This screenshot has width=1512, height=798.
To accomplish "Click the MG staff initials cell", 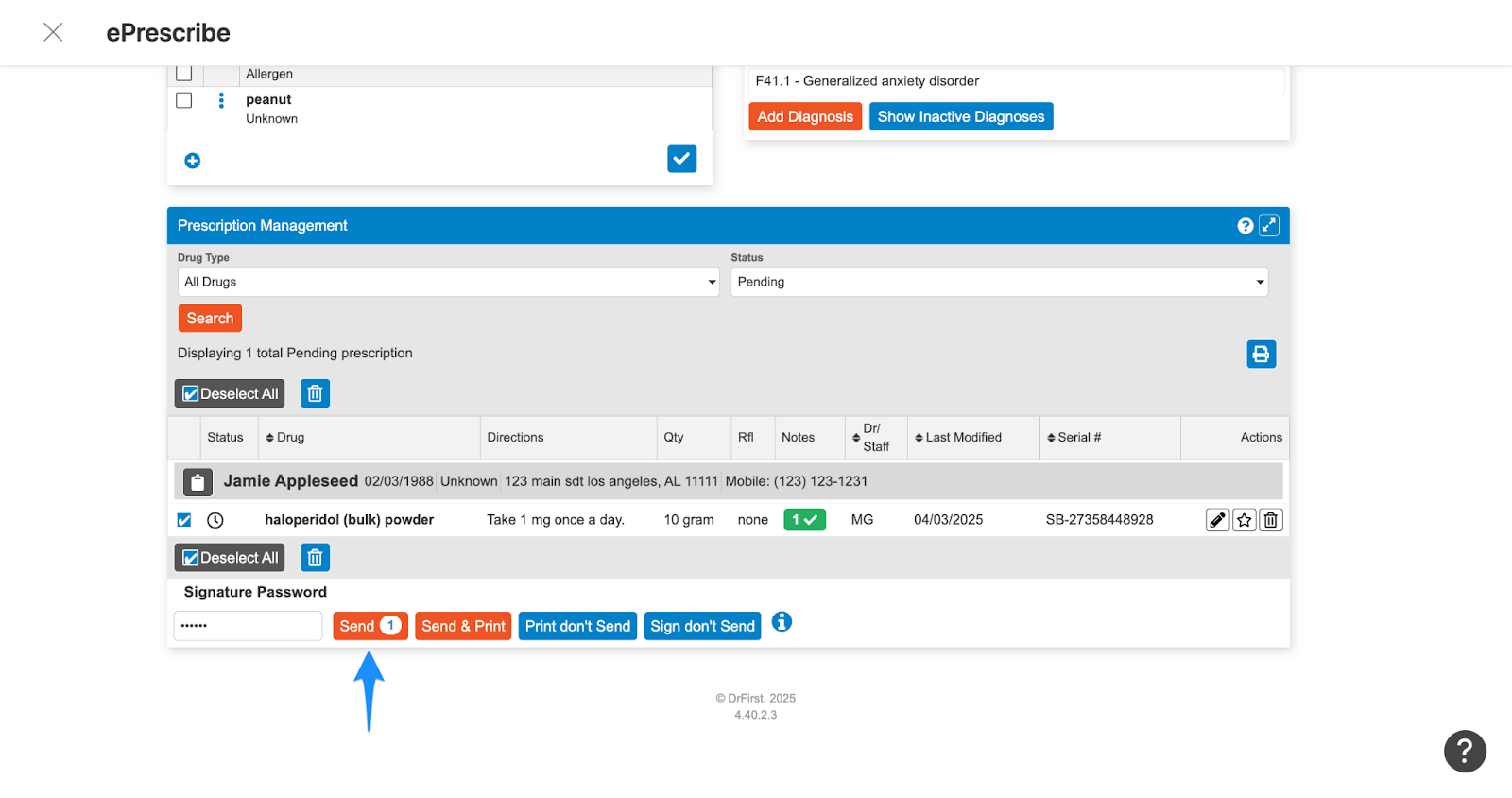I will [863, 520].
